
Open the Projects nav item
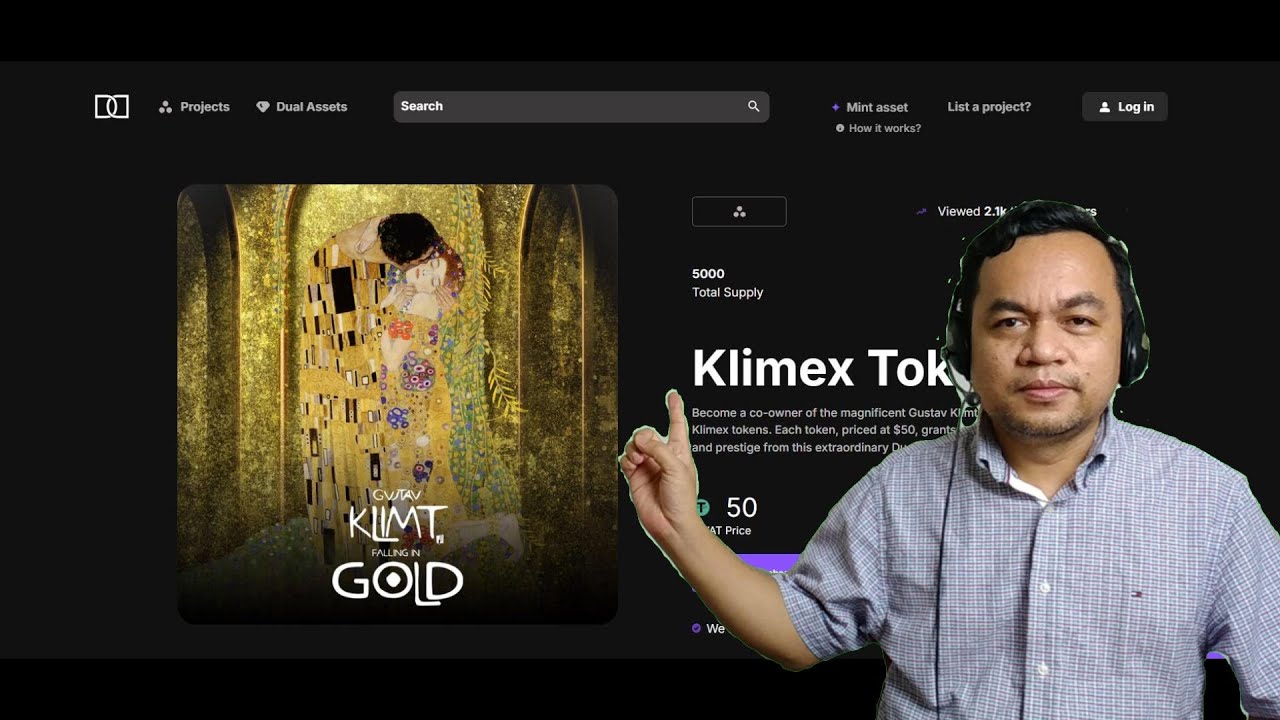pos(194,107)
